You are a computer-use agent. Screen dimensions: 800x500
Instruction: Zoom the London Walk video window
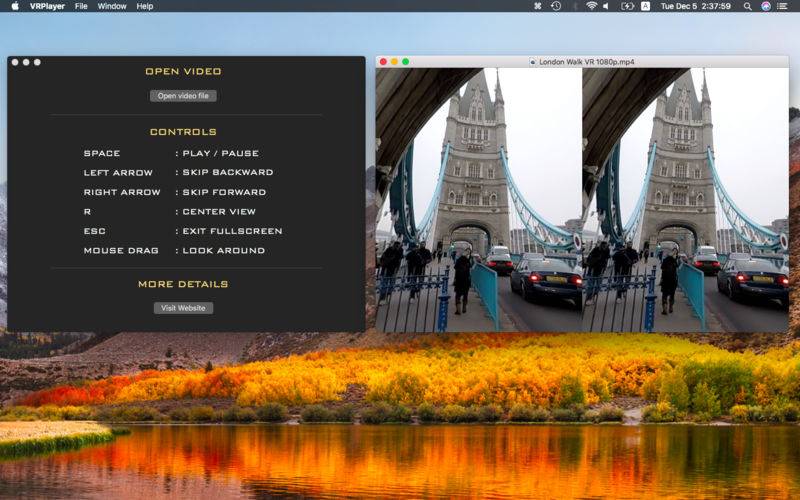coord(406,62)
